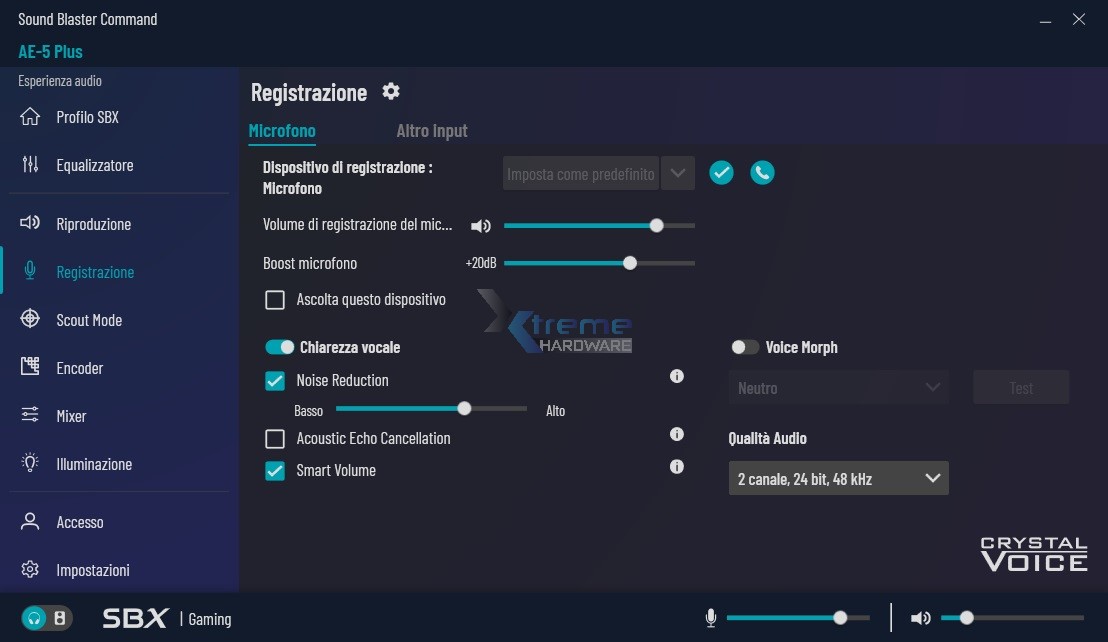Go to Equalizzatore in the sidebar

[x=94, y=165]
